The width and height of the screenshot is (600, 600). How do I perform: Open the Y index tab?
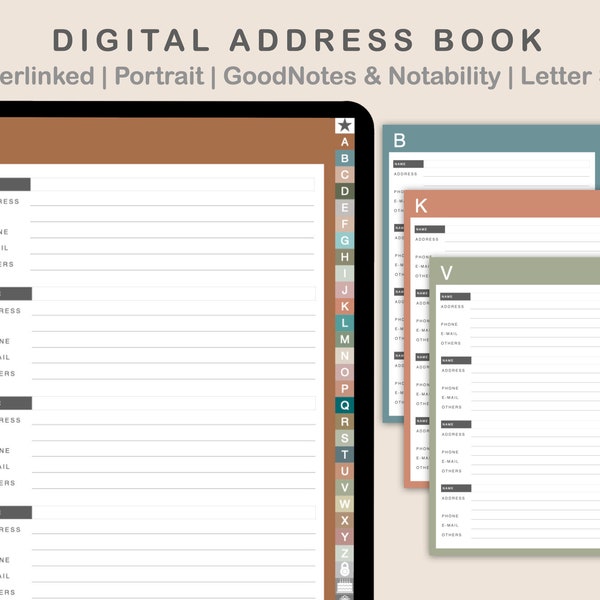tap(344, 537)
